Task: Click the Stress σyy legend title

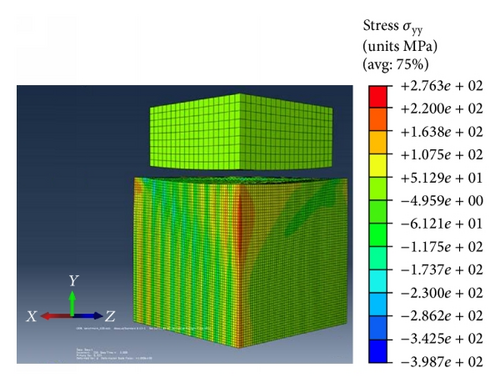Action: [x=393, y=26]
